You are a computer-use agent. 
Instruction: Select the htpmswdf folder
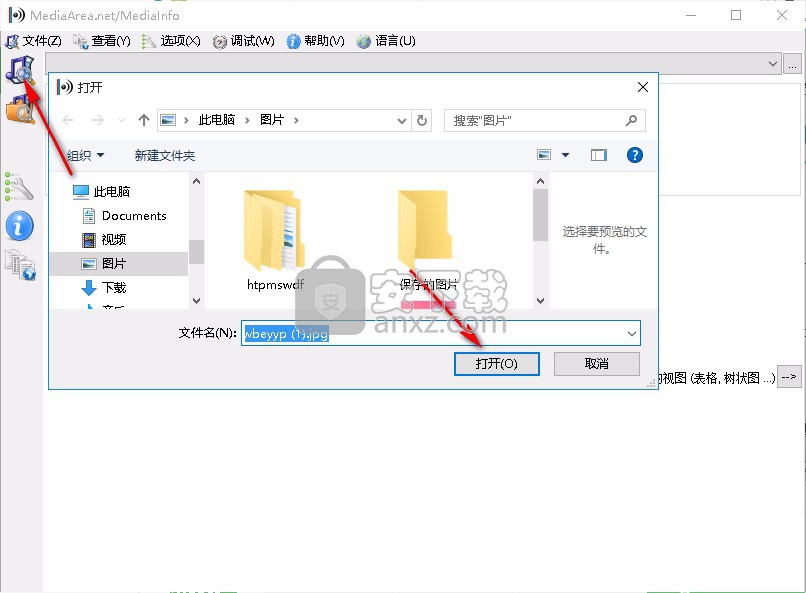[275, 235]
